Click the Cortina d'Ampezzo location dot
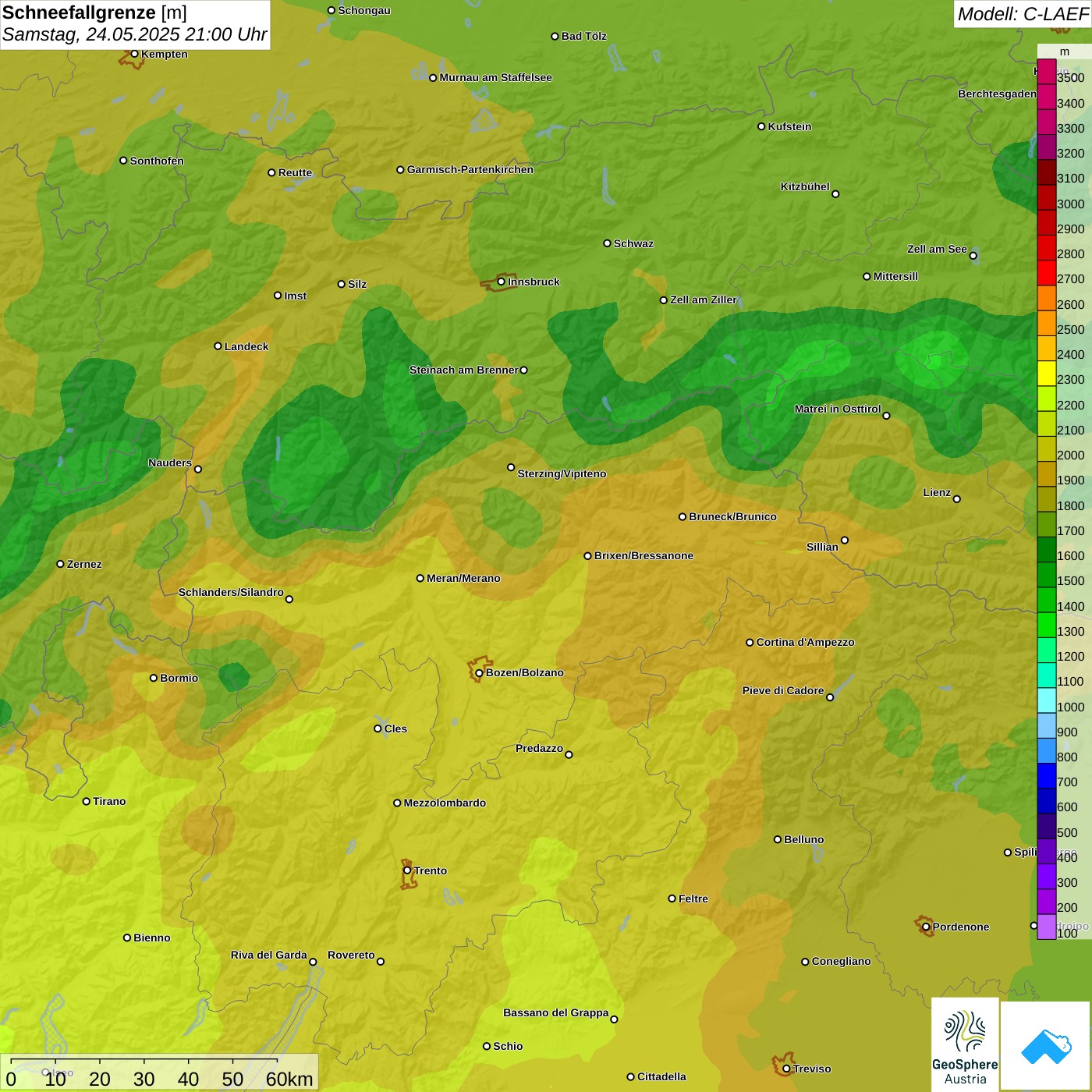The image size is (1092, 1092). click(x=750, y=643)
